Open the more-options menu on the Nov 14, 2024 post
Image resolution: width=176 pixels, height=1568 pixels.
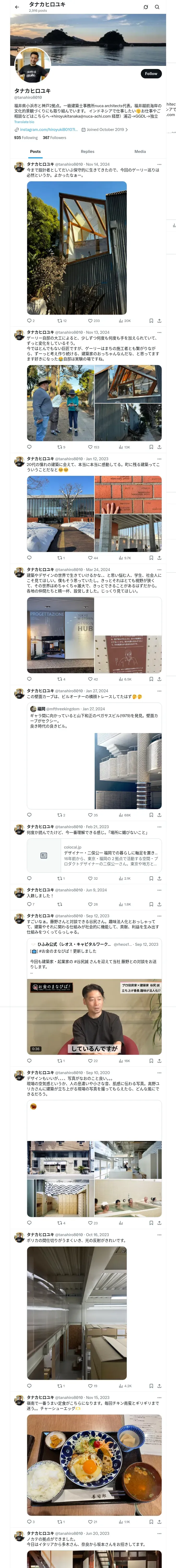pyautogui.click(x=160, y=164)
